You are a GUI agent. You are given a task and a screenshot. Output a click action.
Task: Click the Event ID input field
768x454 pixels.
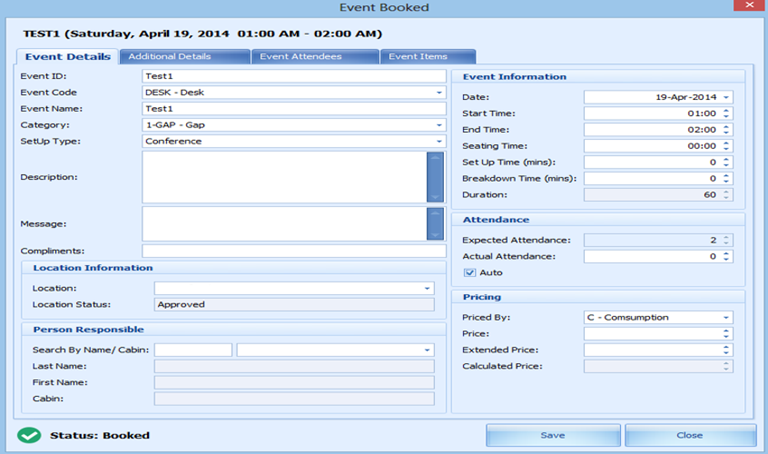point(294,76)
